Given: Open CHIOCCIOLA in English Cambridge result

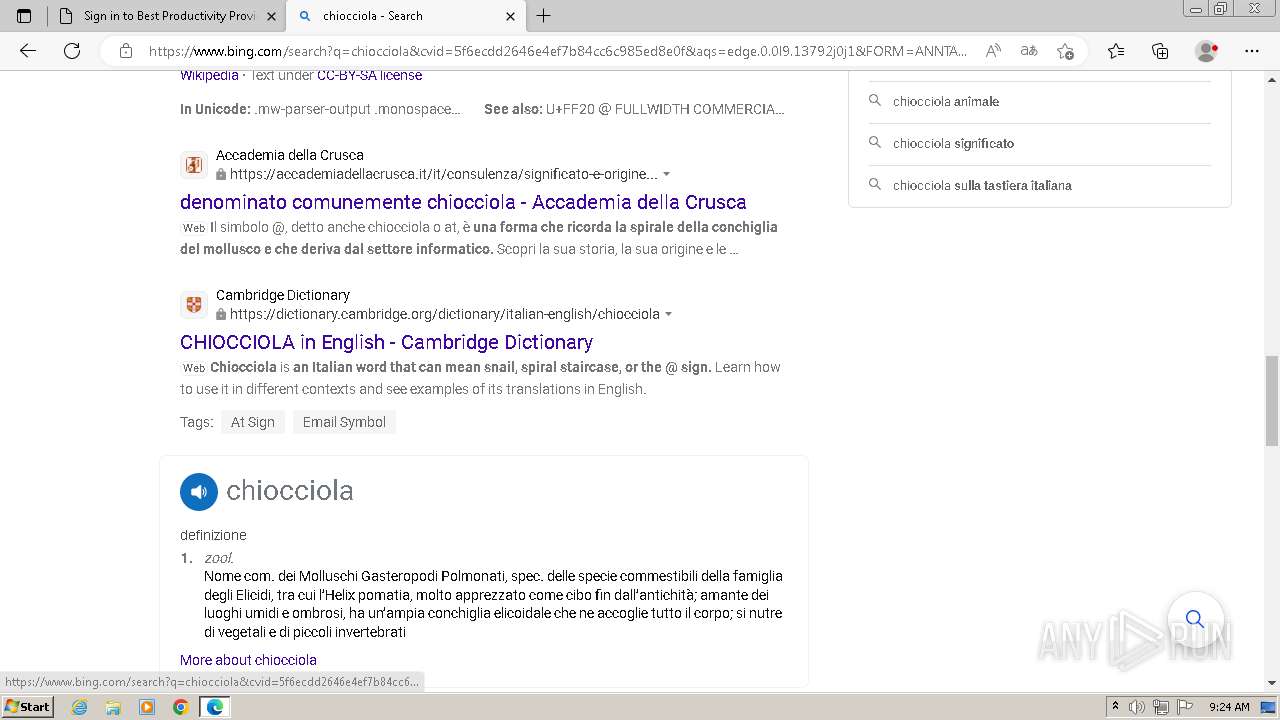Looking at the screenshot, I should pyautogui.click(x=386, y=342).
